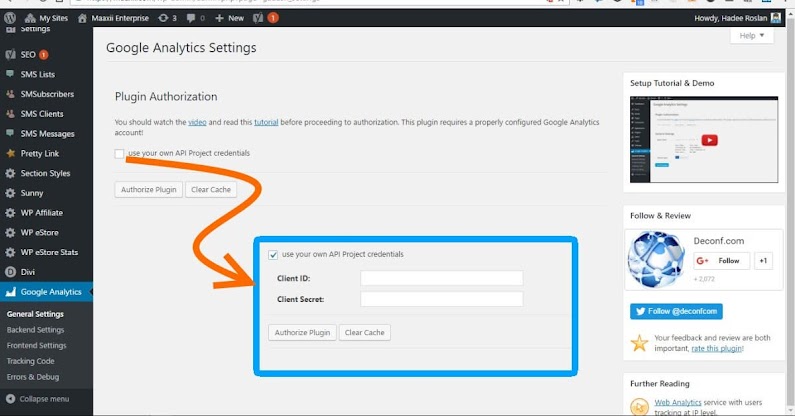Open Pretty Link star menu item
This screenshot has width=795, height=416.
click(40, 153)
